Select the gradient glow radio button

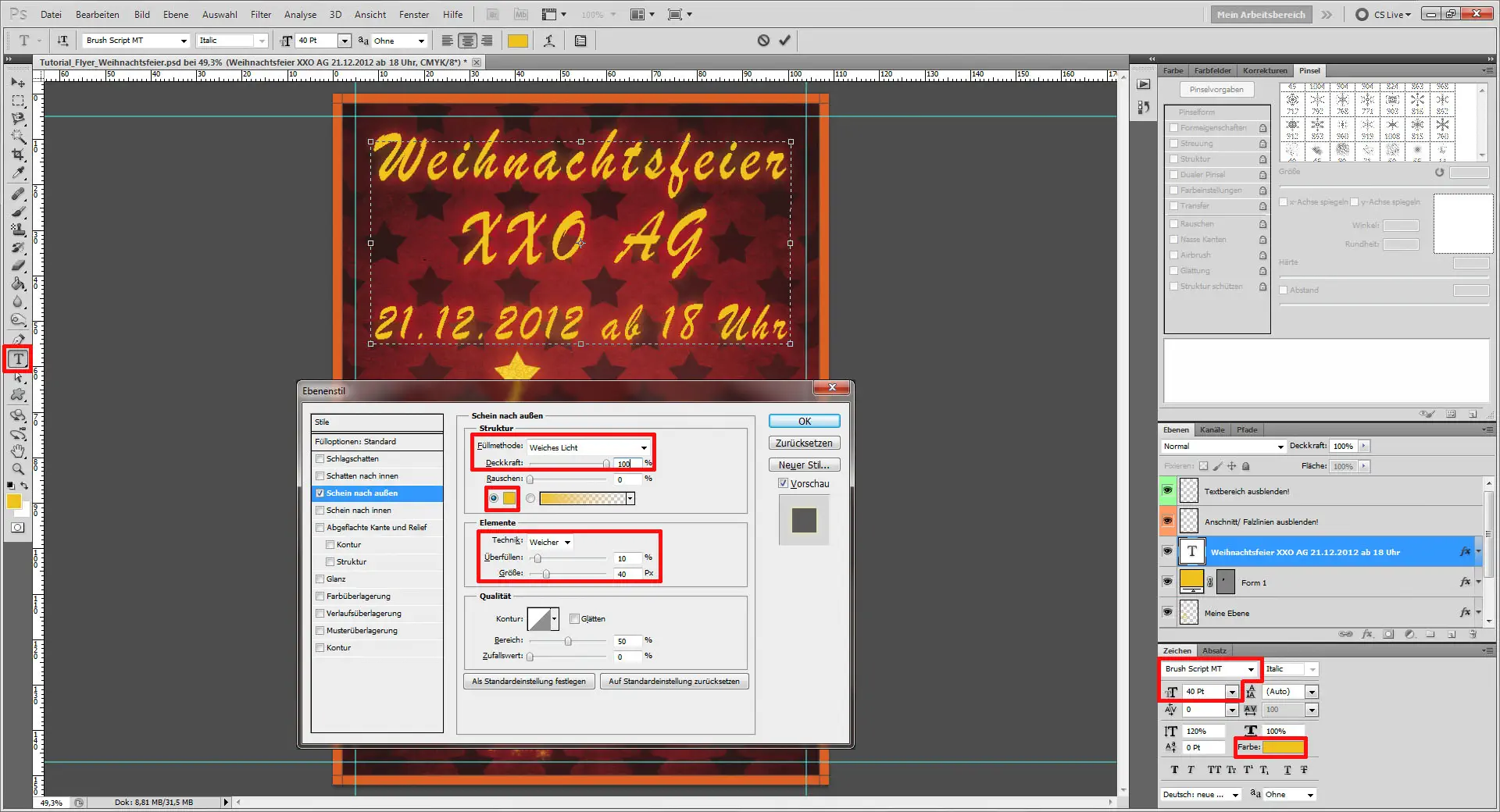[x=530, y=498]
